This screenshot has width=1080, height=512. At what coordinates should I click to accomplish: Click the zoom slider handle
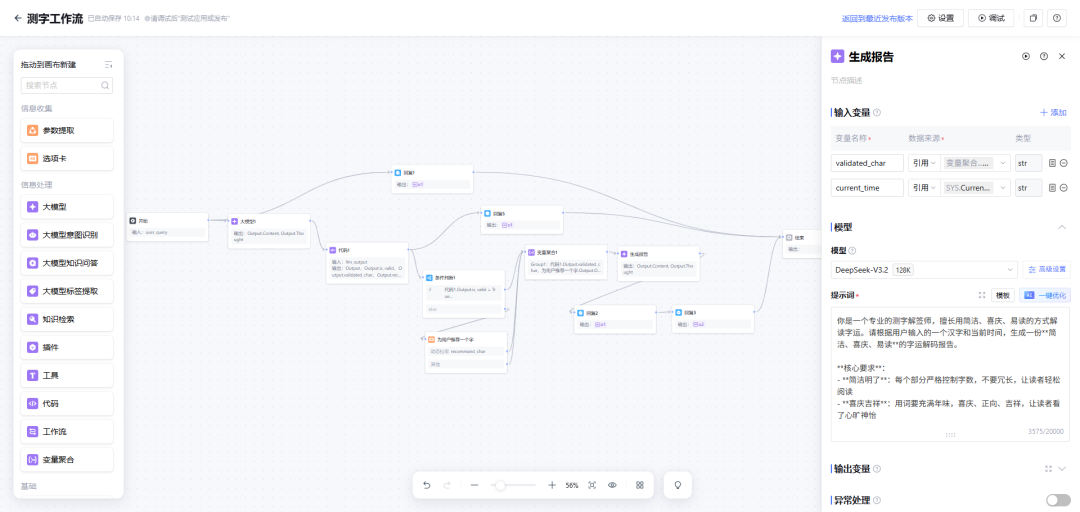click(x=499, y=485)
